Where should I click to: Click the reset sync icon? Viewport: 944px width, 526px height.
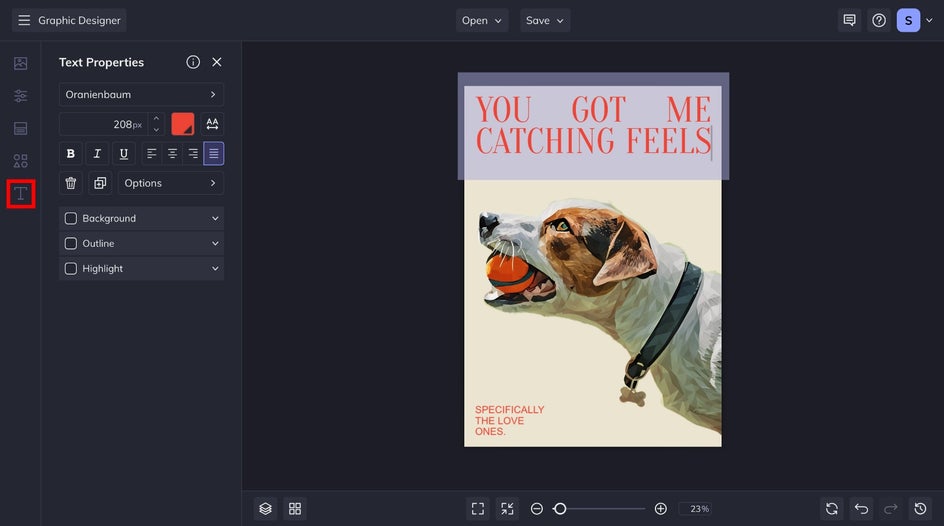click(831, 509)
